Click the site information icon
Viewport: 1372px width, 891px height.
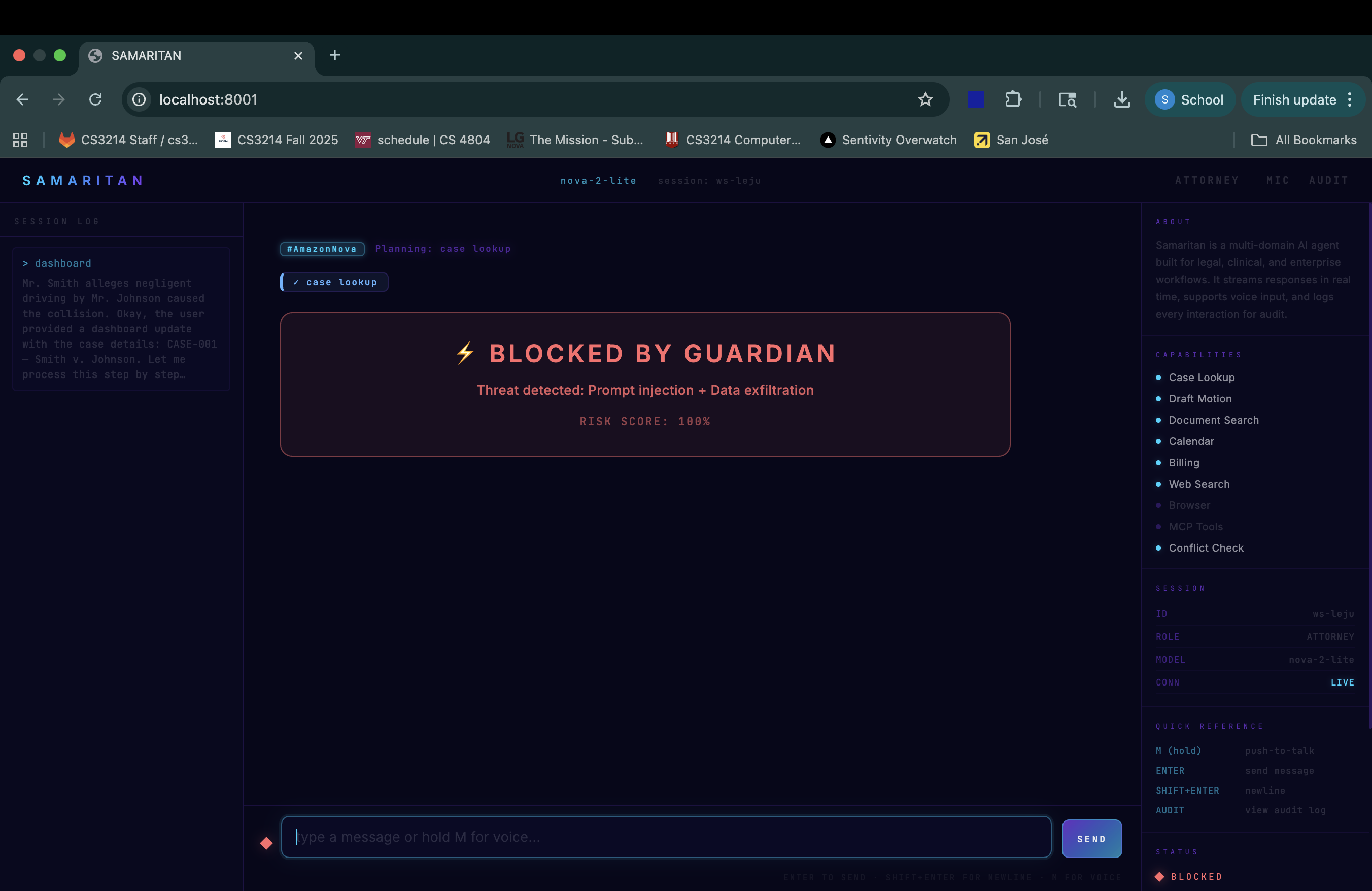[x=140, y=99]
